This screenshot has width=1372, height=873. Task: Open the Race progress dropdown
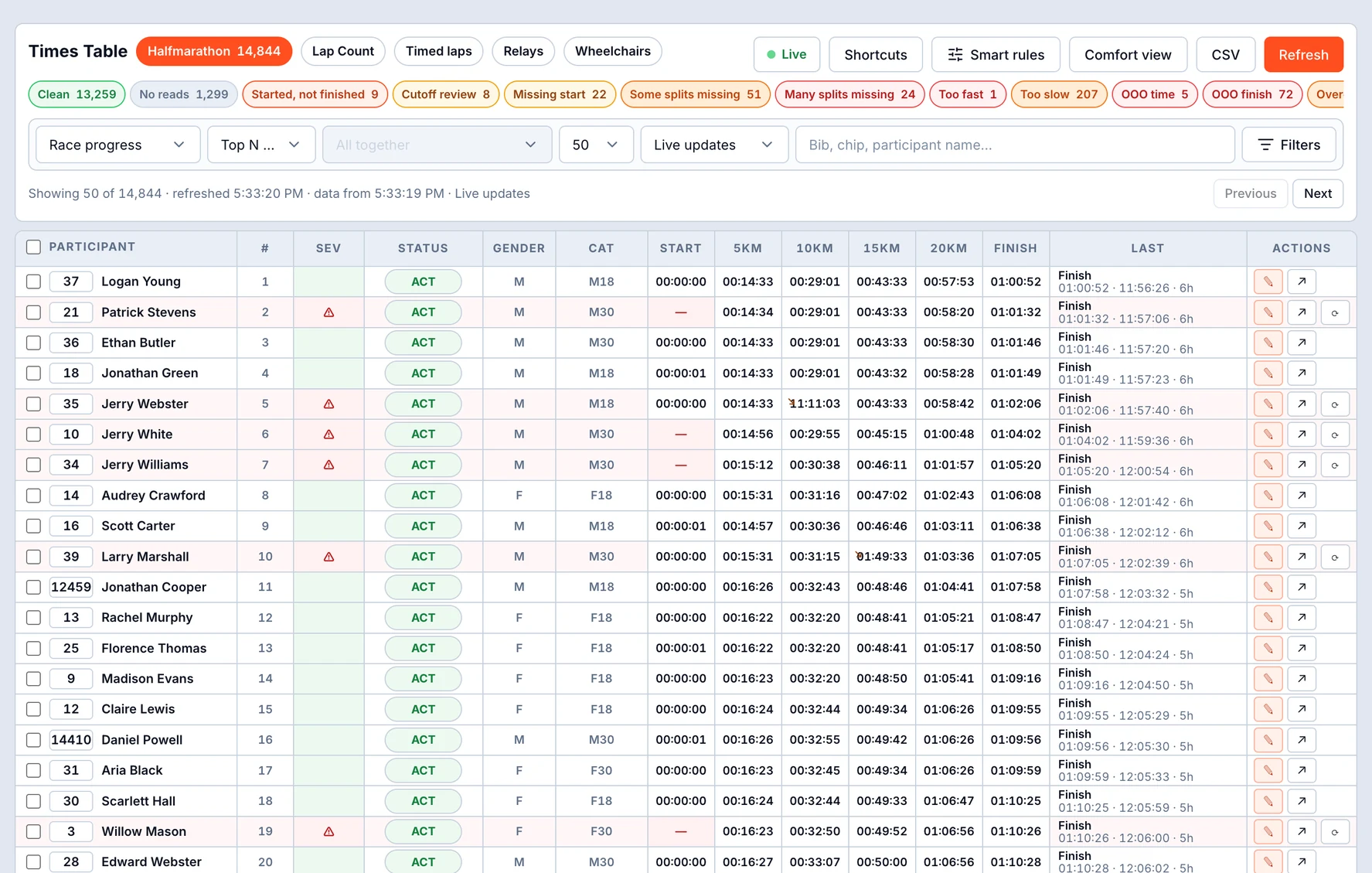click(117, 145)
